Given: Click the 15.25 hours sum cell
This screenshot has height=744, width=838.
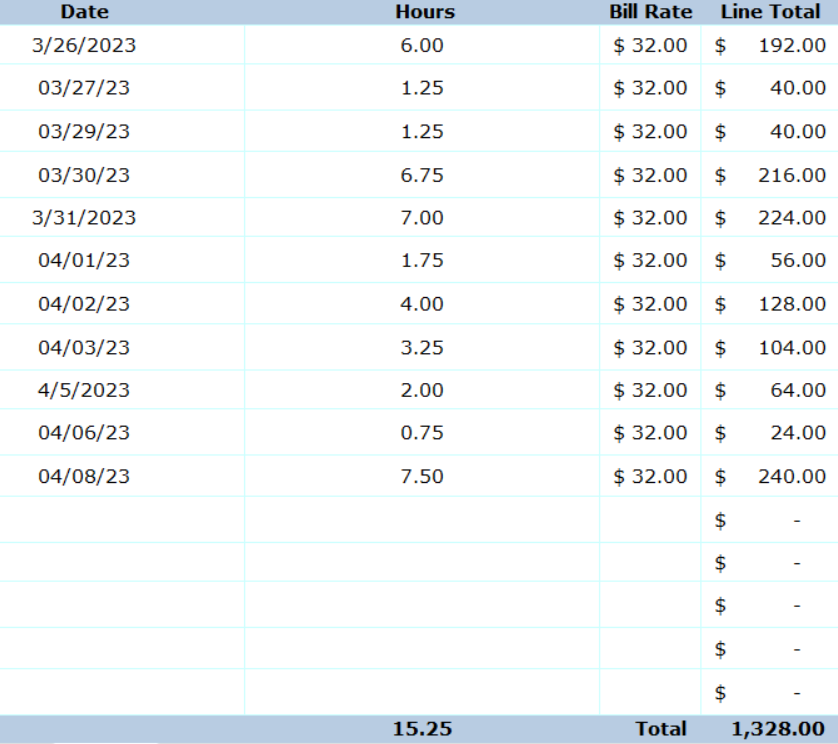Looking at the screenshot, I should [x=422, y=729].
